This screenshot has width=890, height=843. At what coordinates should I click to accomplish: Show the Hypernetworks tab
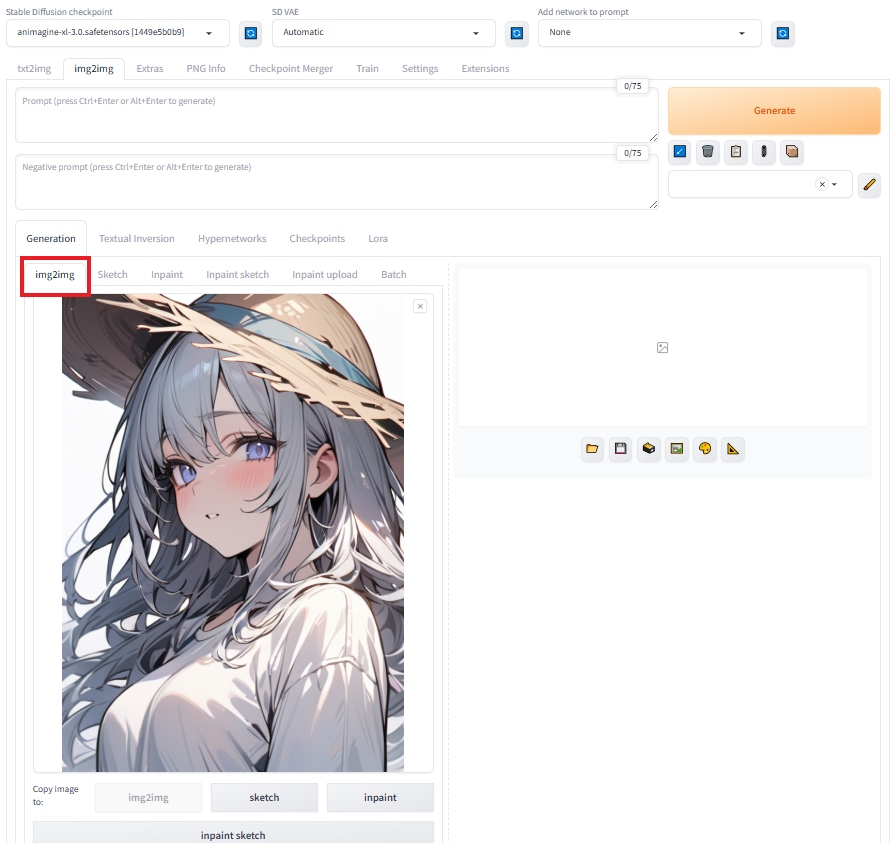(x=232, y=239)
